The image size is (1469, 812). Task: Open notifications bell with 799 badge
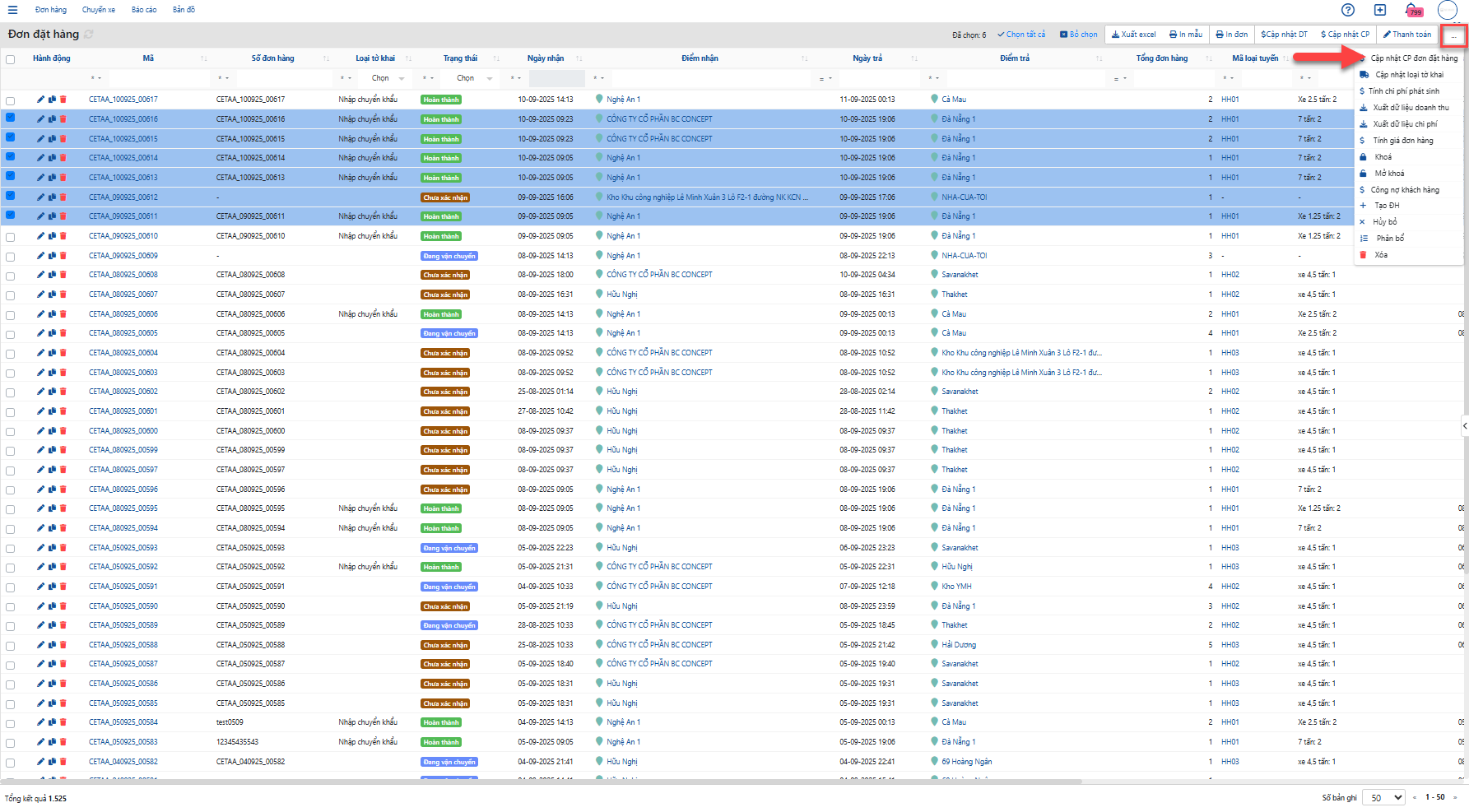[1411, 10]
